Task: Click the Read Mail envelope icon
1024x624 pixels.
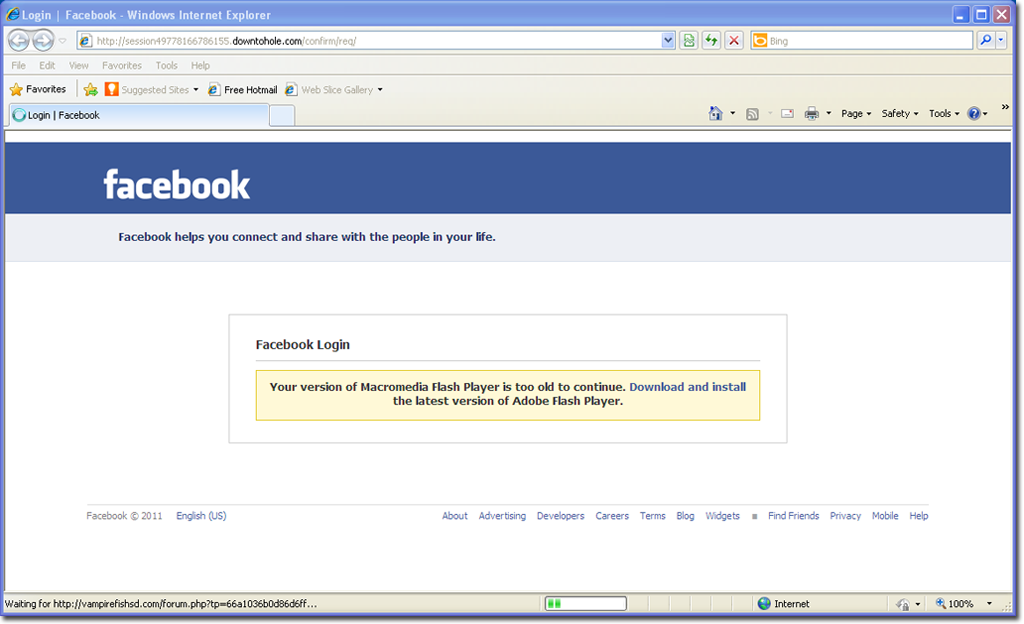Action: (x=788, y=114)
